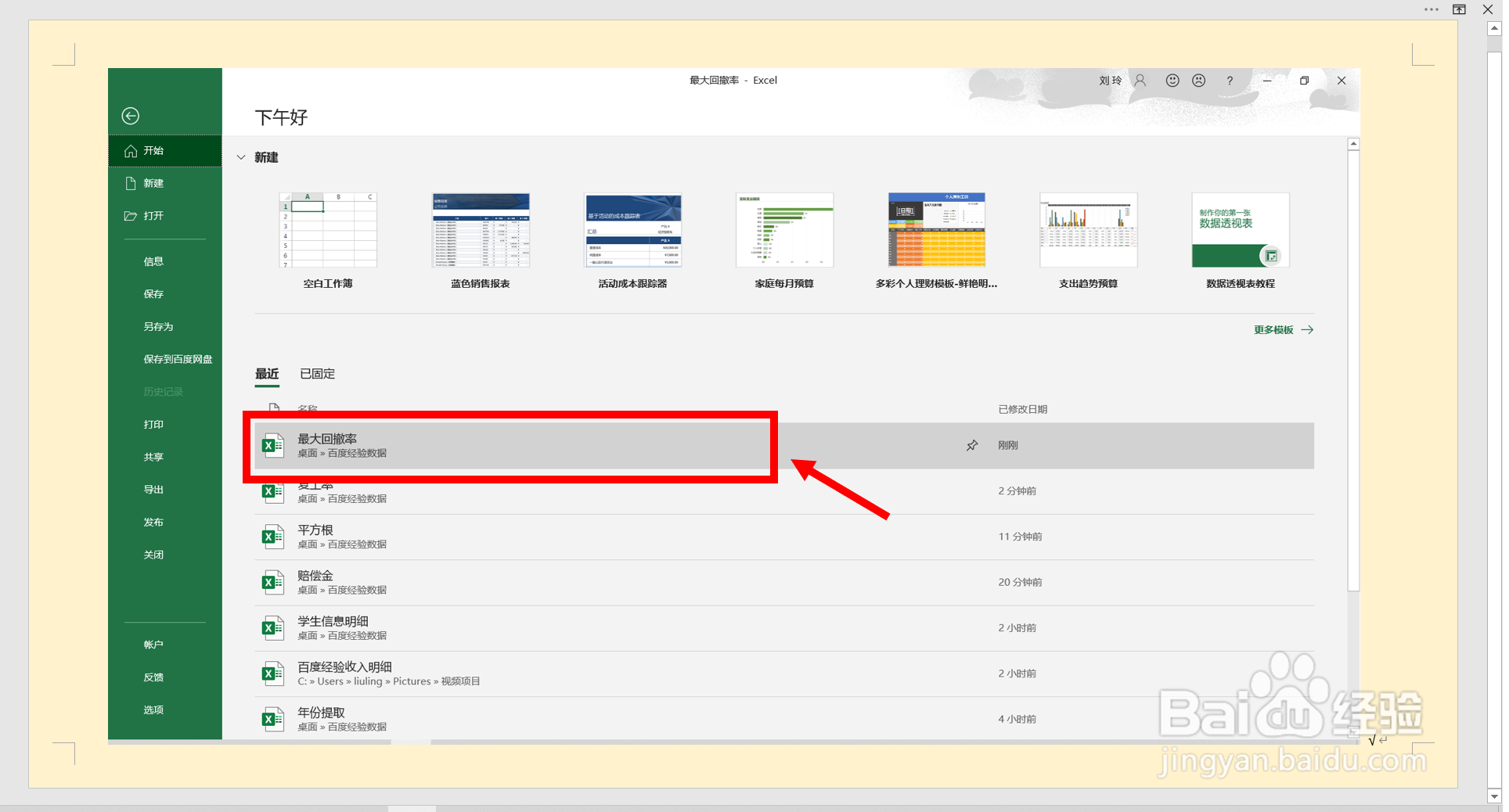
Task: Click the Excel icon beside 赔偿金
Action: (272, 582)
